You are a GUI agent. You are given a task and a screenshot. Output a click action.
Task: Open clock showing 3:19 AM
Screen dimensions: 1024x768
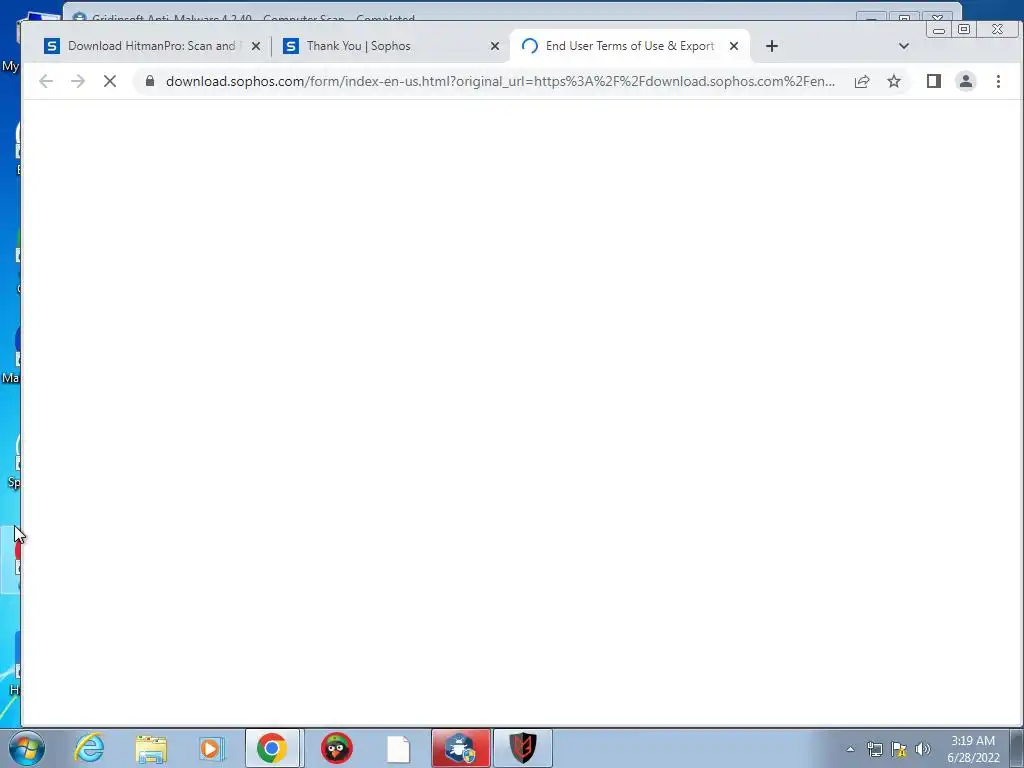(x=973, y=749)
